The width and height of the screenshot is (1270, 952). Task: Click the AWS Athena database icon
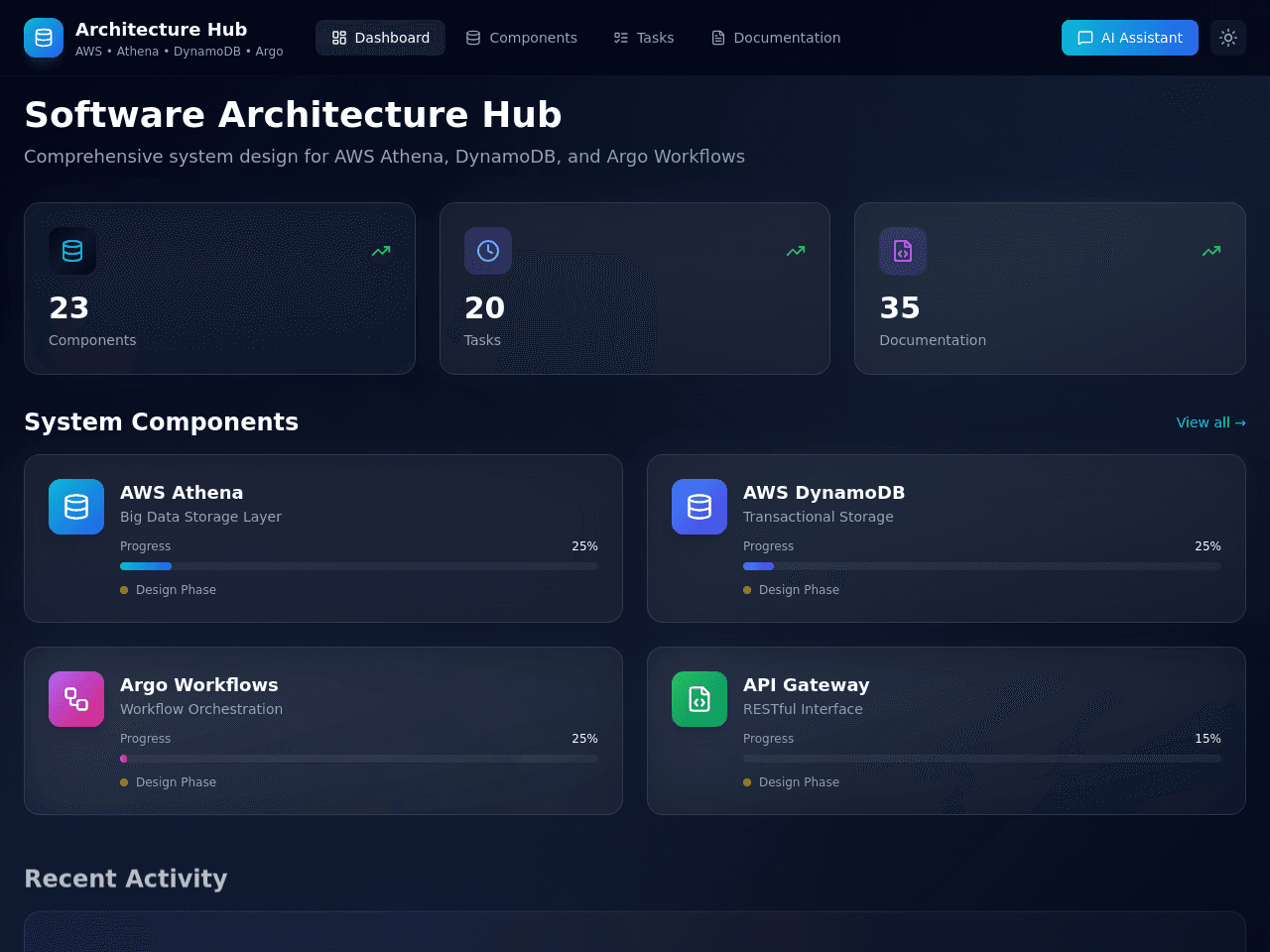76,507
